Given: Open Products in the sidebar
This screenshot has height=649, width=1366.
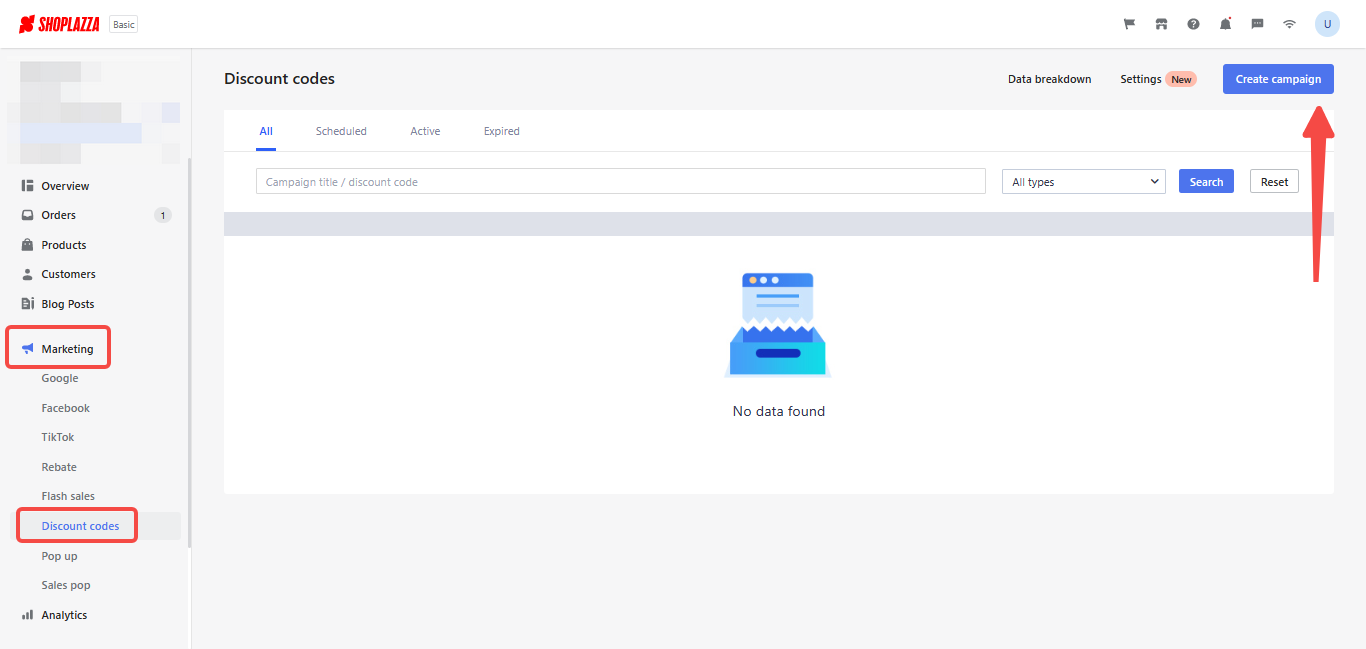Looking at the screenshot, I should point(64,245).
